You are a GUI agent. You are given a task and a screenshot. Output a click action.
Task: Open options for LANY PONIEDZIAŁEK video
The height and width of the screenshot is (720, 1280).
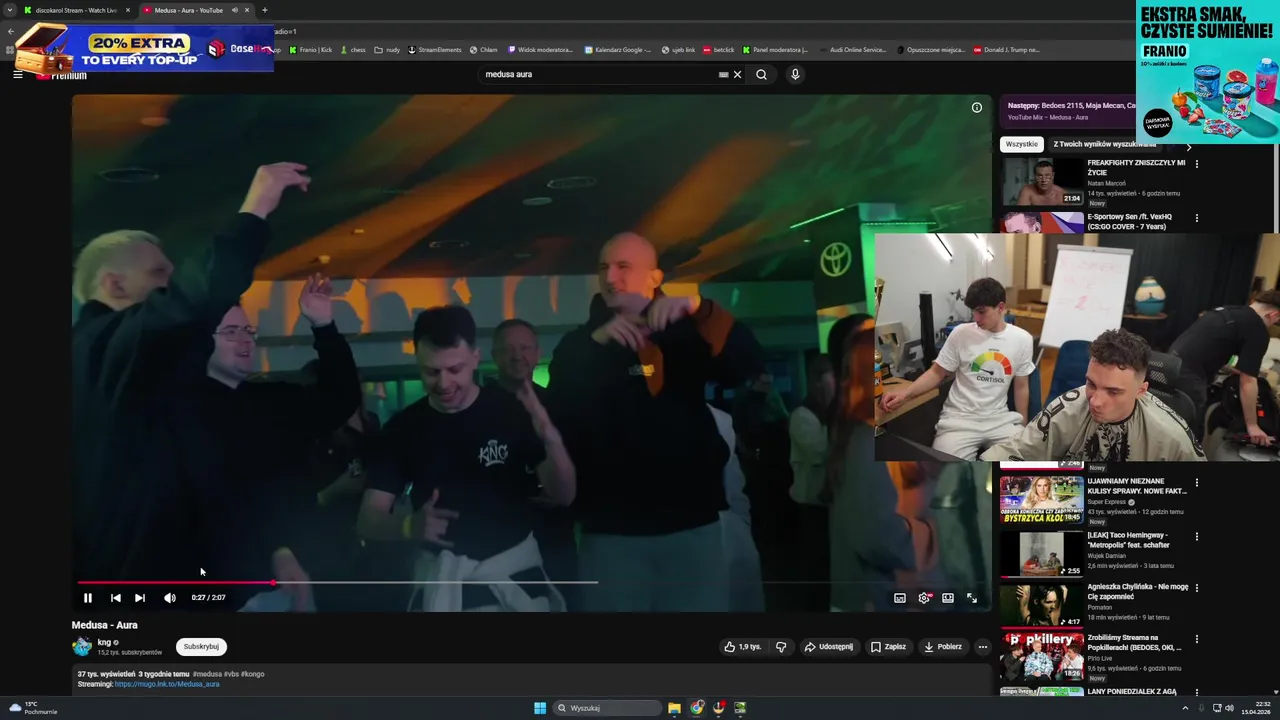[x=1197, y=692]
